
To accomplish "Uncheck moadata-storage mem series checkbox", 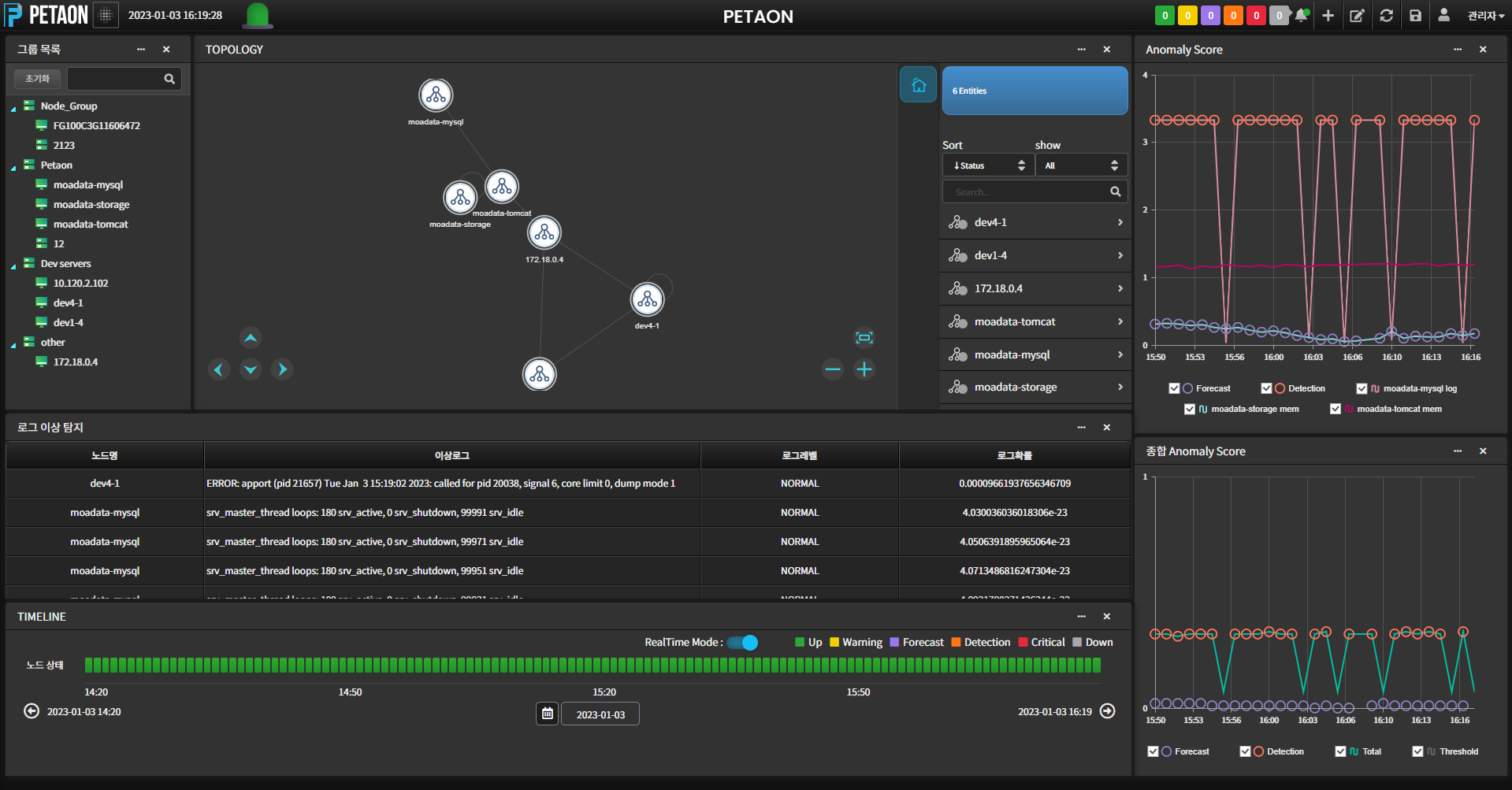I will pos(1190,409).
